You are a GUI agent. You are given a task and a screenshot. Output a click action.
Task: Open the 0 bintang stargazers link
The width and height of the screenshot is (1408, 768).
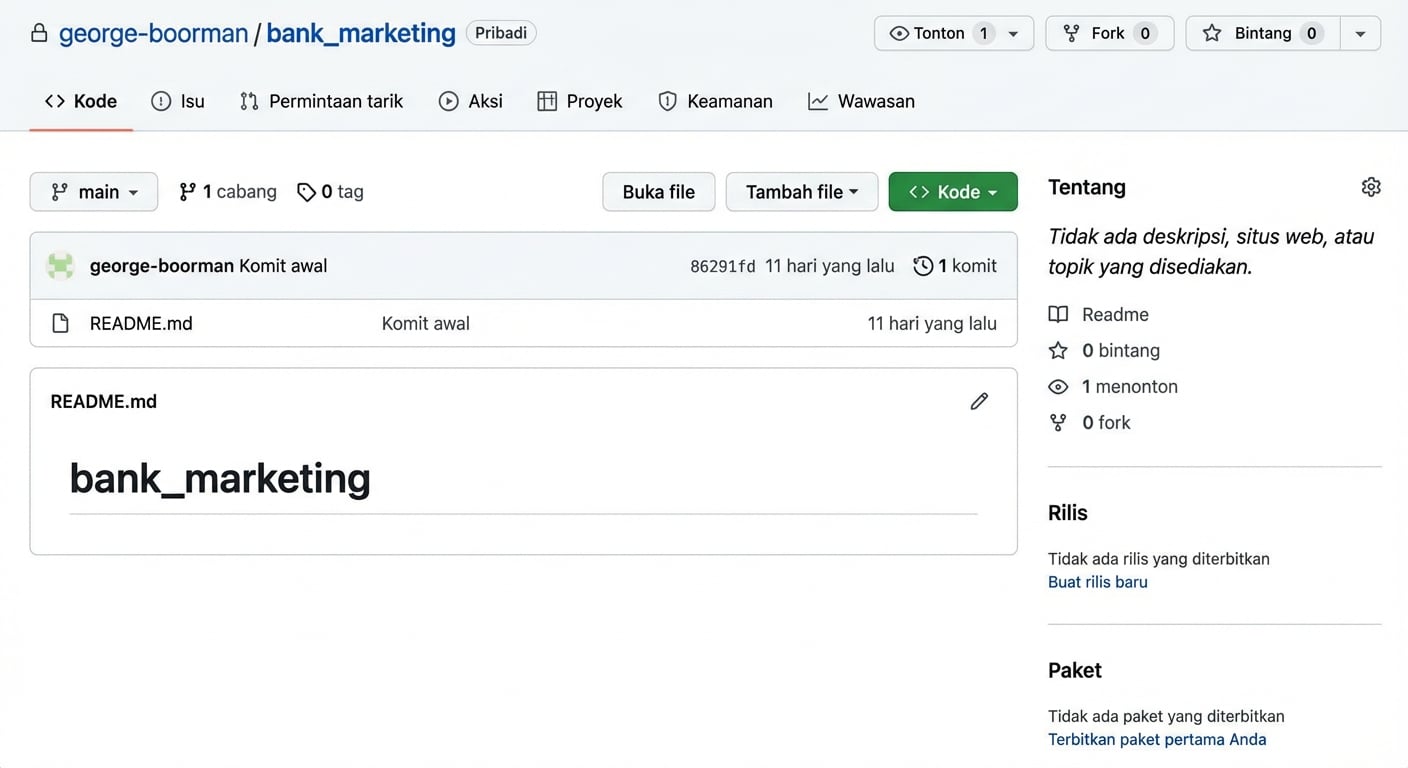point(1104,351)
